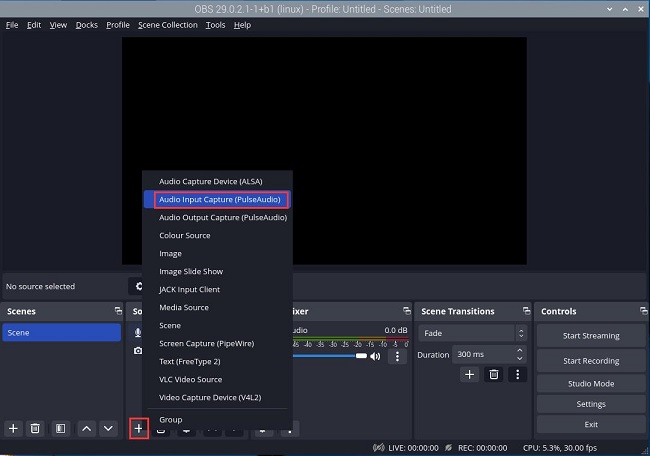Viewport: 650px width, 456px height.
Task: Open the Help menu
Action: point(242,25)
